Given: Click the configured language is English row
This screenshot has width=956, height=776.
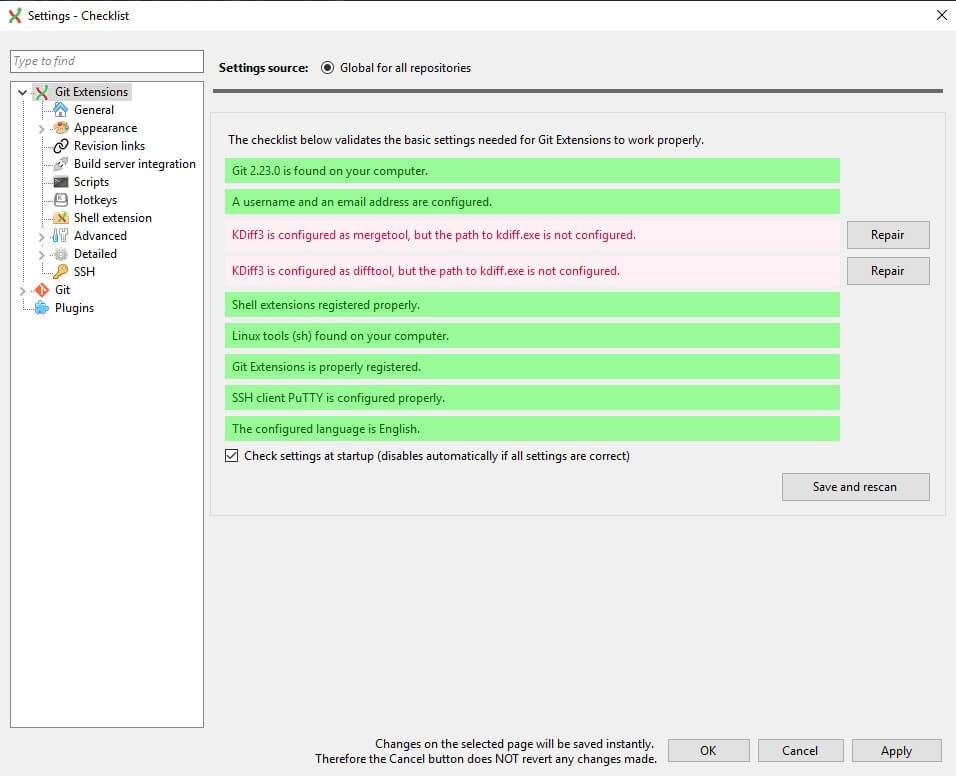Looking at the screenshot, I should [532, 429].
